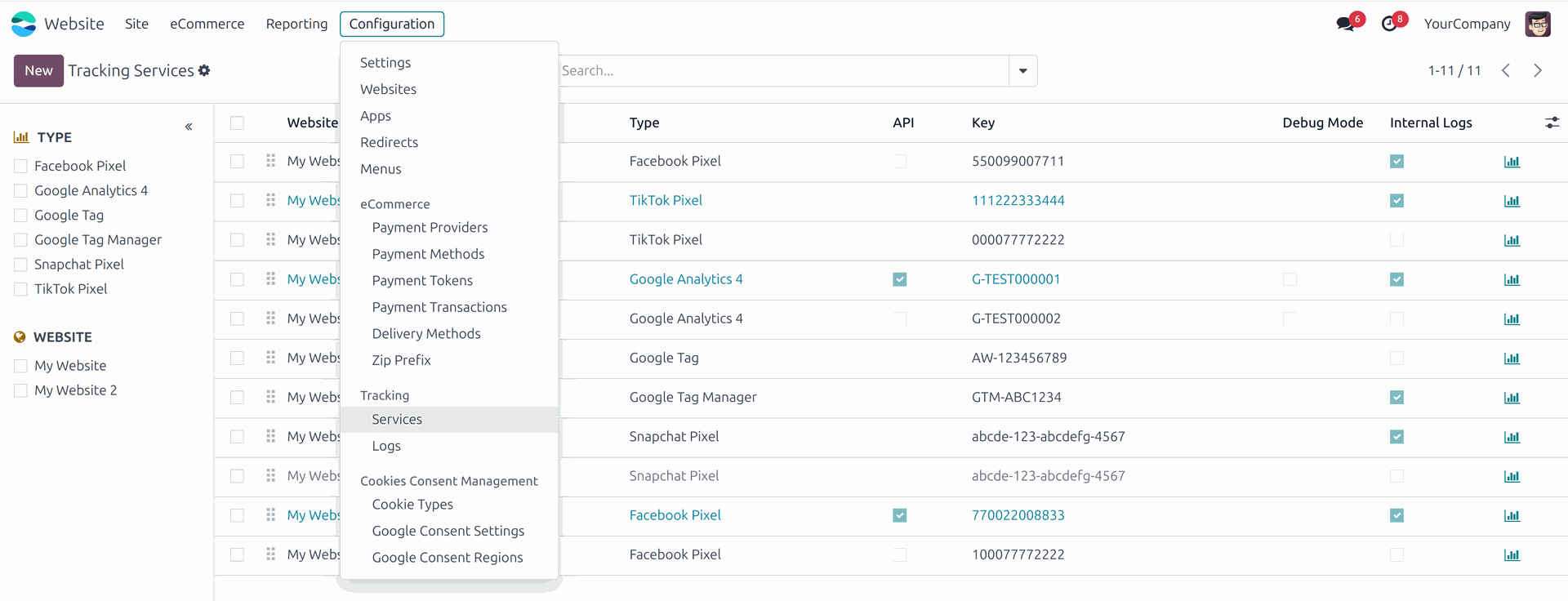This screenshot has width=1568, height=601.
Task: Open the activities clock icon
Action: pyautogui.click(x=1390, y=24)
